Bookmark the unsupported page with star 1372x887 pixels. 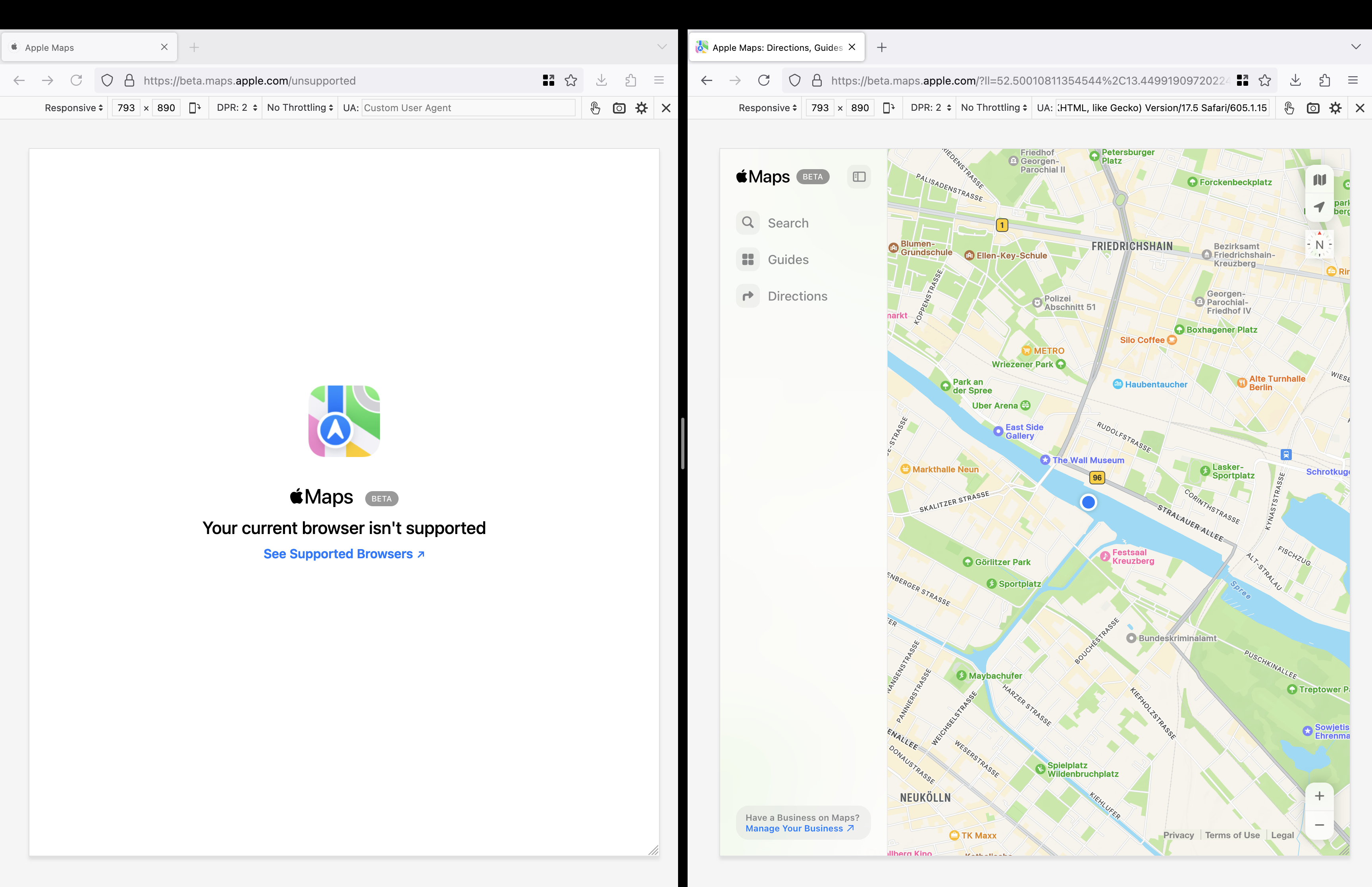[x=570, y=81]
